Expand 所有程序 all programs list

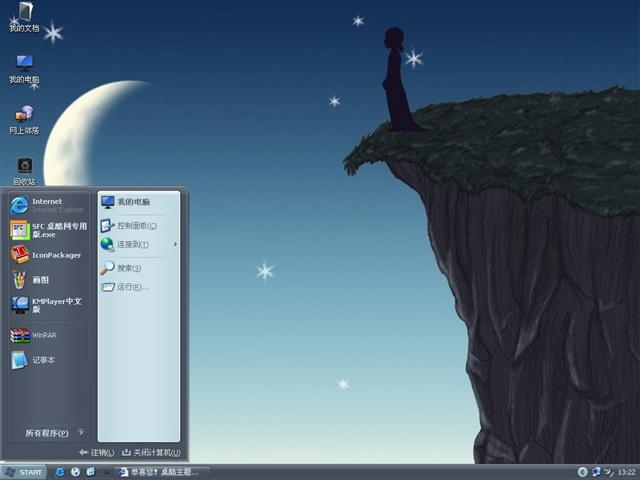click(x=52, y=433)
